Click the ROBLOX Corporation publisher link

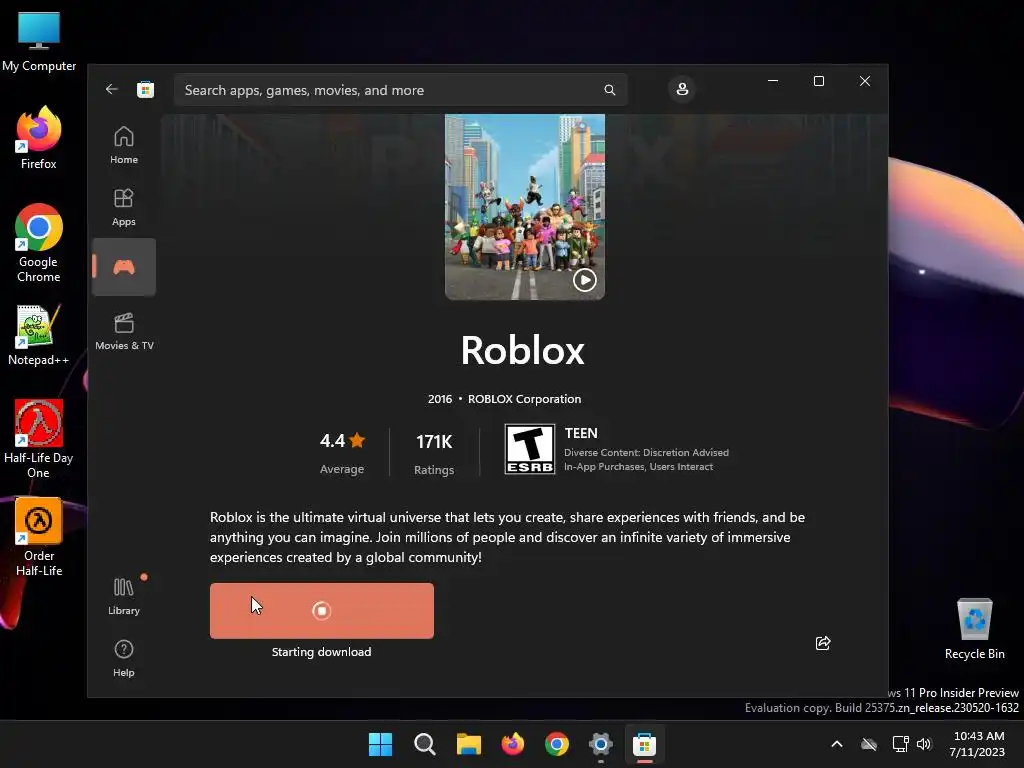click(524, 399)
